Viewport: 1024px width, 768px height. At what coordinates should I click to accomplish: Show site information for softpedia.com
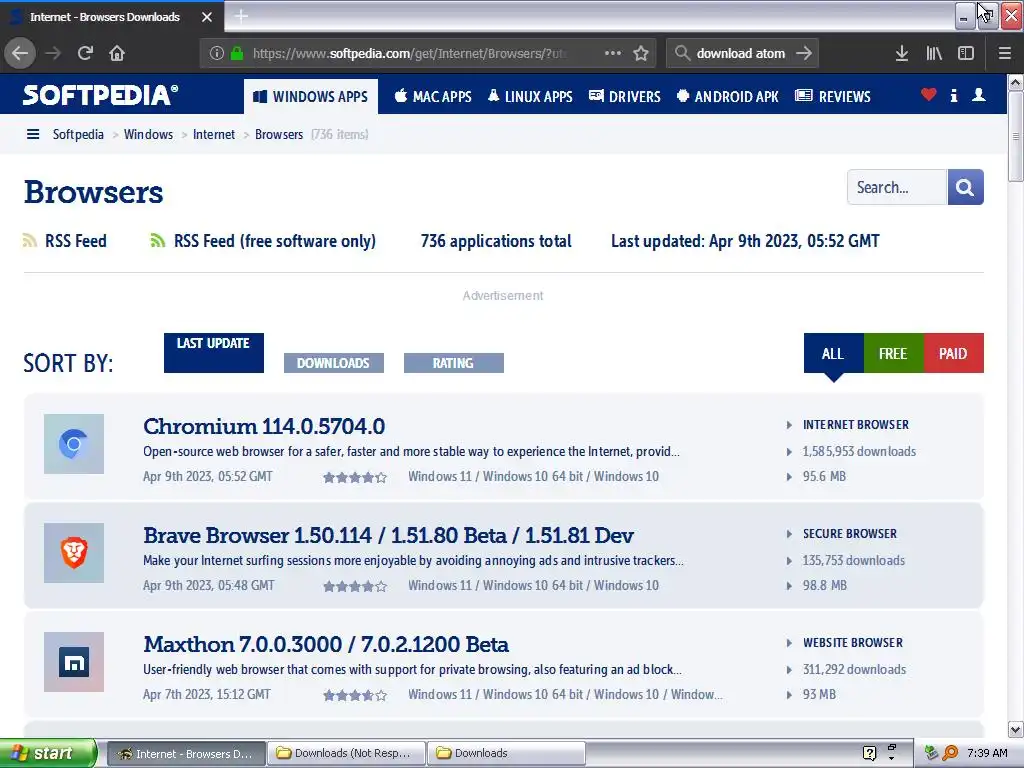click(216, 53)
